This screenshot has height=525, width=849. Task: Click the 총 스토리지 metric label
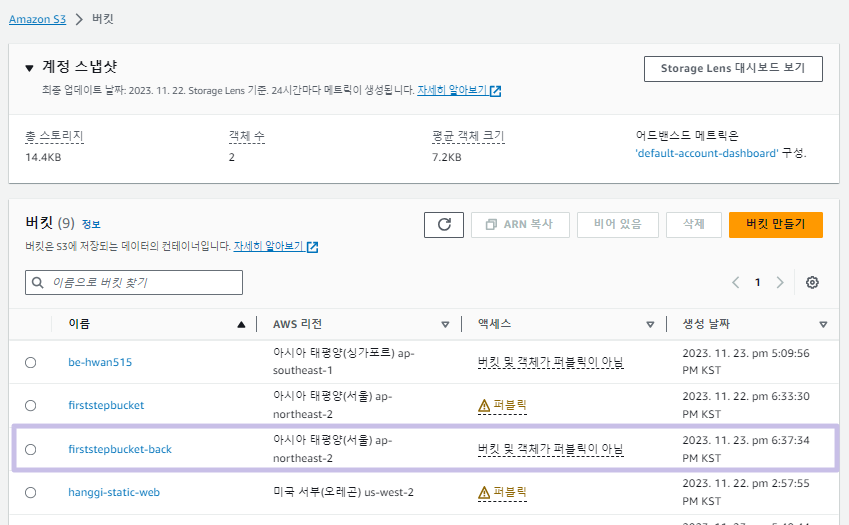54,136
